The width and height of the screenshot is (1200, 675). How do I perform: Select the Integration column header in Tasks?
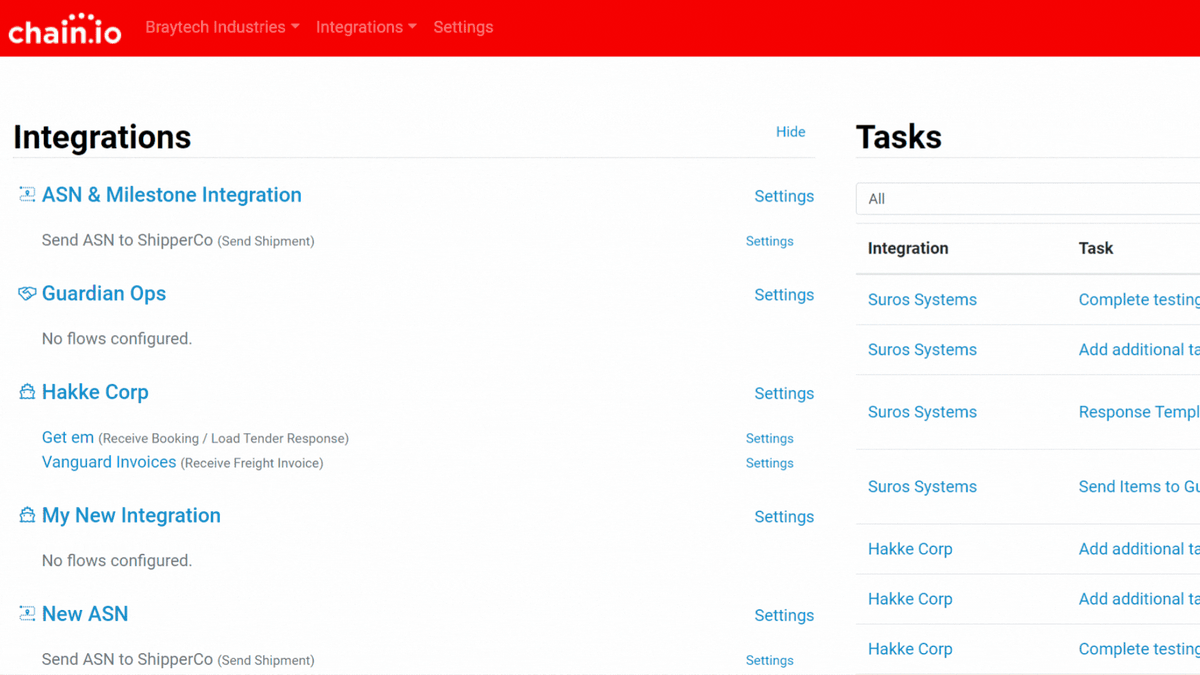coord(908,248)
